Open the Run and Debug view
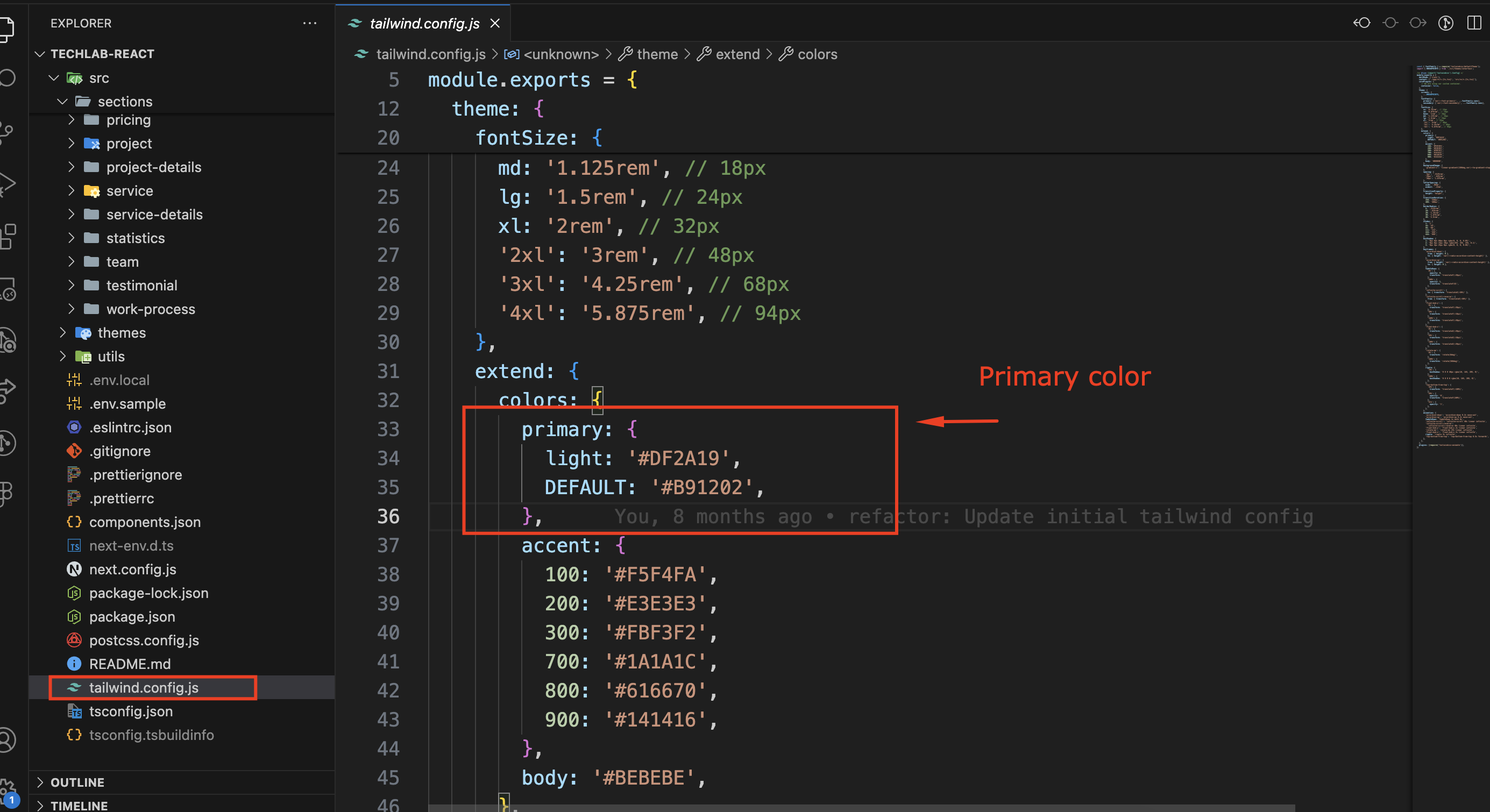Screen dimensions: 1490x812 click(x=7, y=184)
